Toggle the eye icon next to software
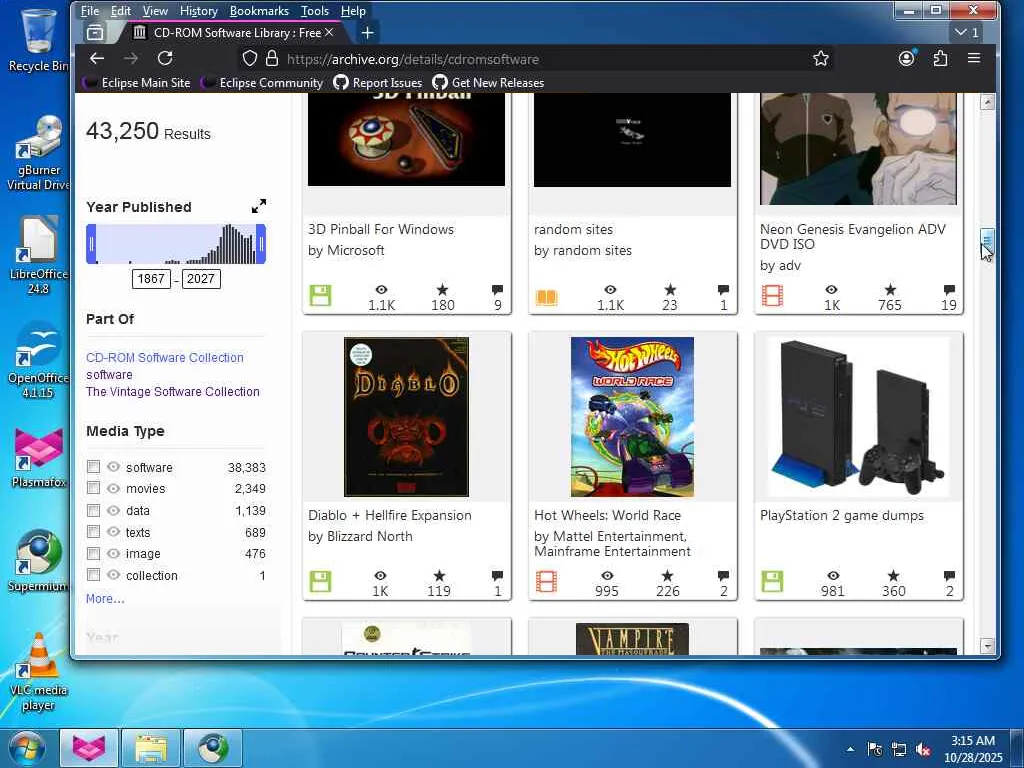The width and height of the screenshot is (1024, 768). 114,467
